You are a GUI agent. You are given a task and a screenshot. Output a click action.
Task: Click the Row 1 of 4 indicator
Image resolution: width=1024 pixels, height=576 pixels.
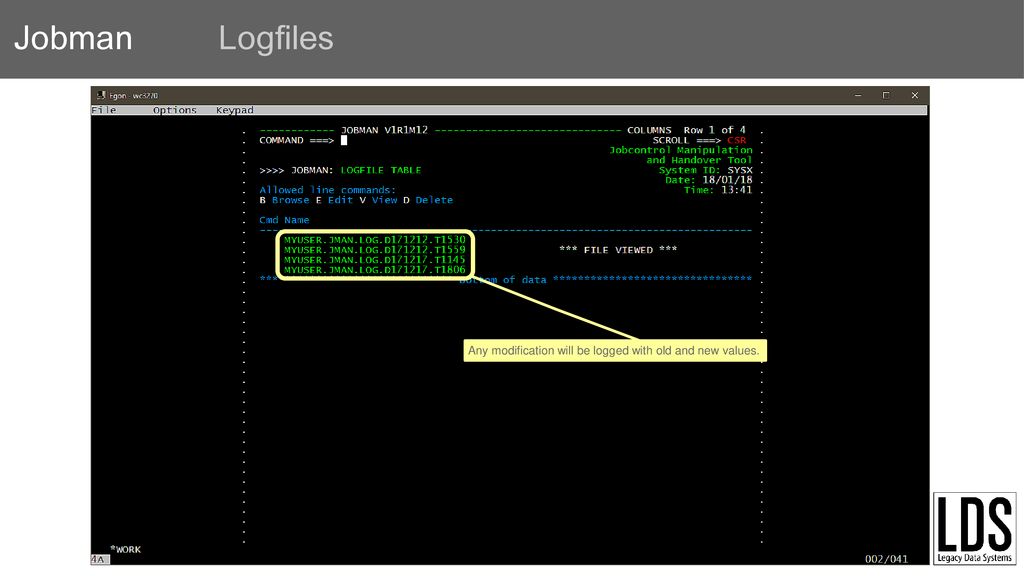click(714, 130)
